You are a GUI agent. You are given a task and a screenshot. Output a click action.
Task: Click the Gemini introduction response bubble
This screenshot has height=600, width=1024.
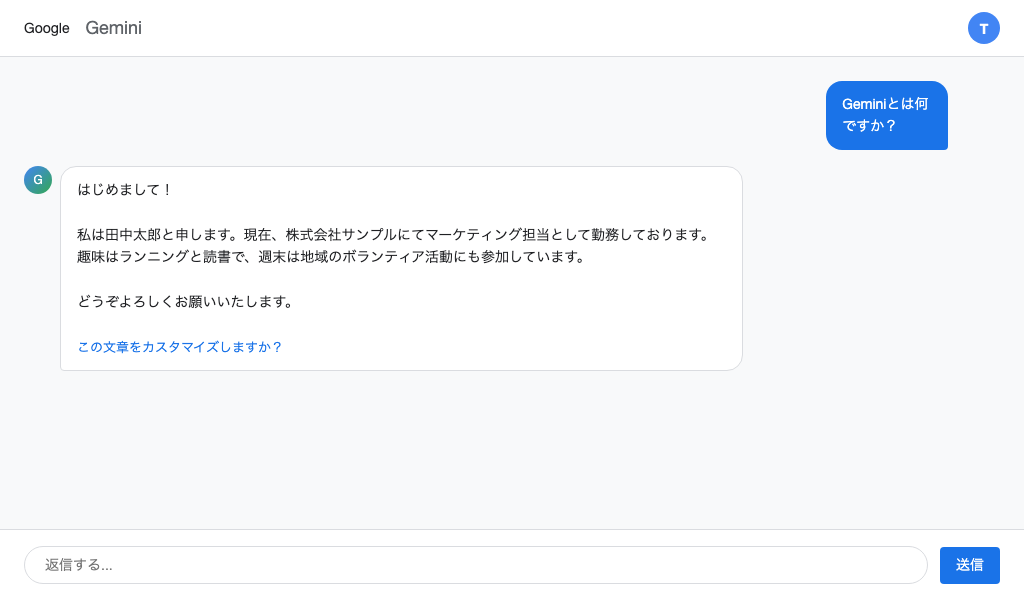coord(400,268)
